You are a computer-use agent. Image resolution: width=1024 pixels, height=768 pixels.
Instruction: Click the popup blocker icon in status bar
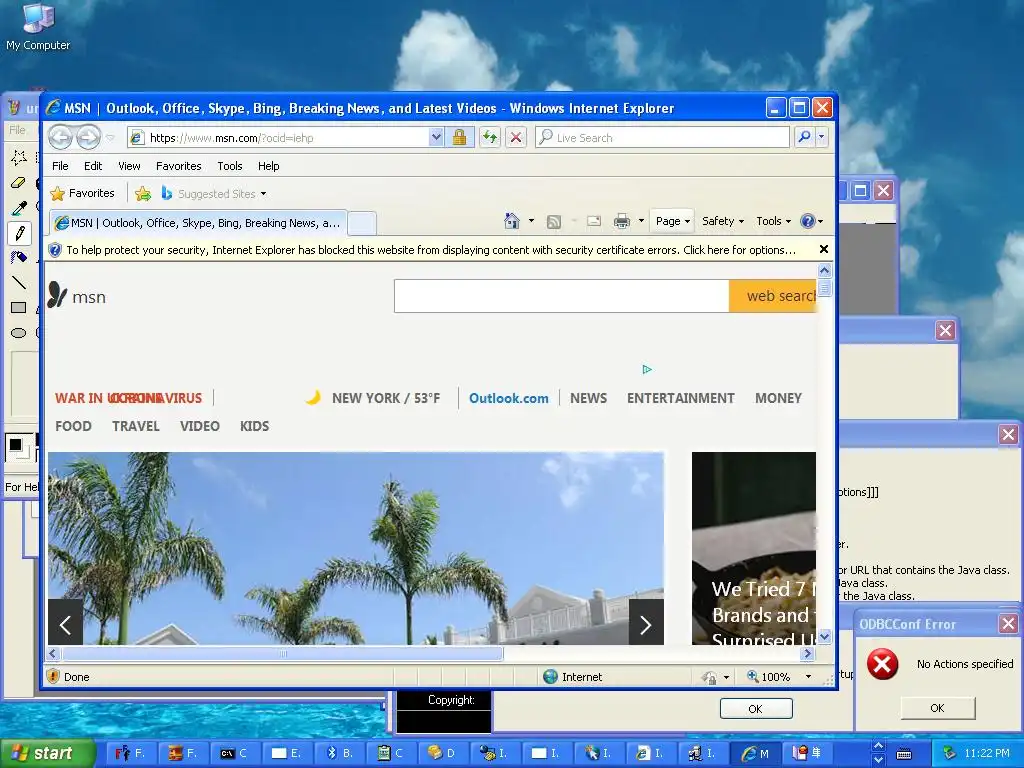coord(709,677)
